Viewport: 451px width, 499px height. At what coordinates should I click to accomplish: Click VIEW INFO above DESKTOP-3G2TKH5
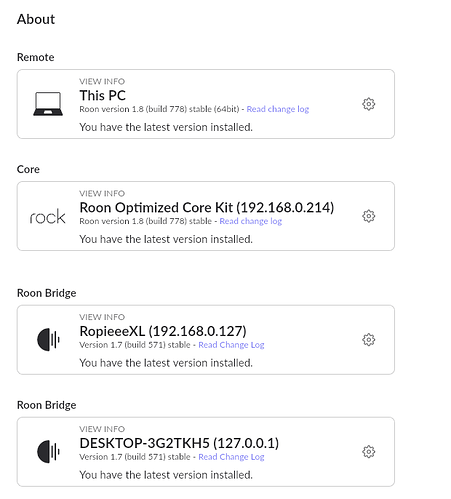click(102, 429)
